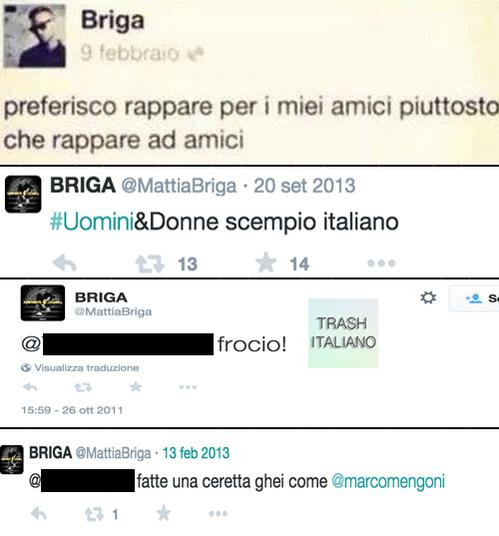Retweet the Uomini&Donne scempio italiano tweet
499x536 pixels.
[150, 264]
